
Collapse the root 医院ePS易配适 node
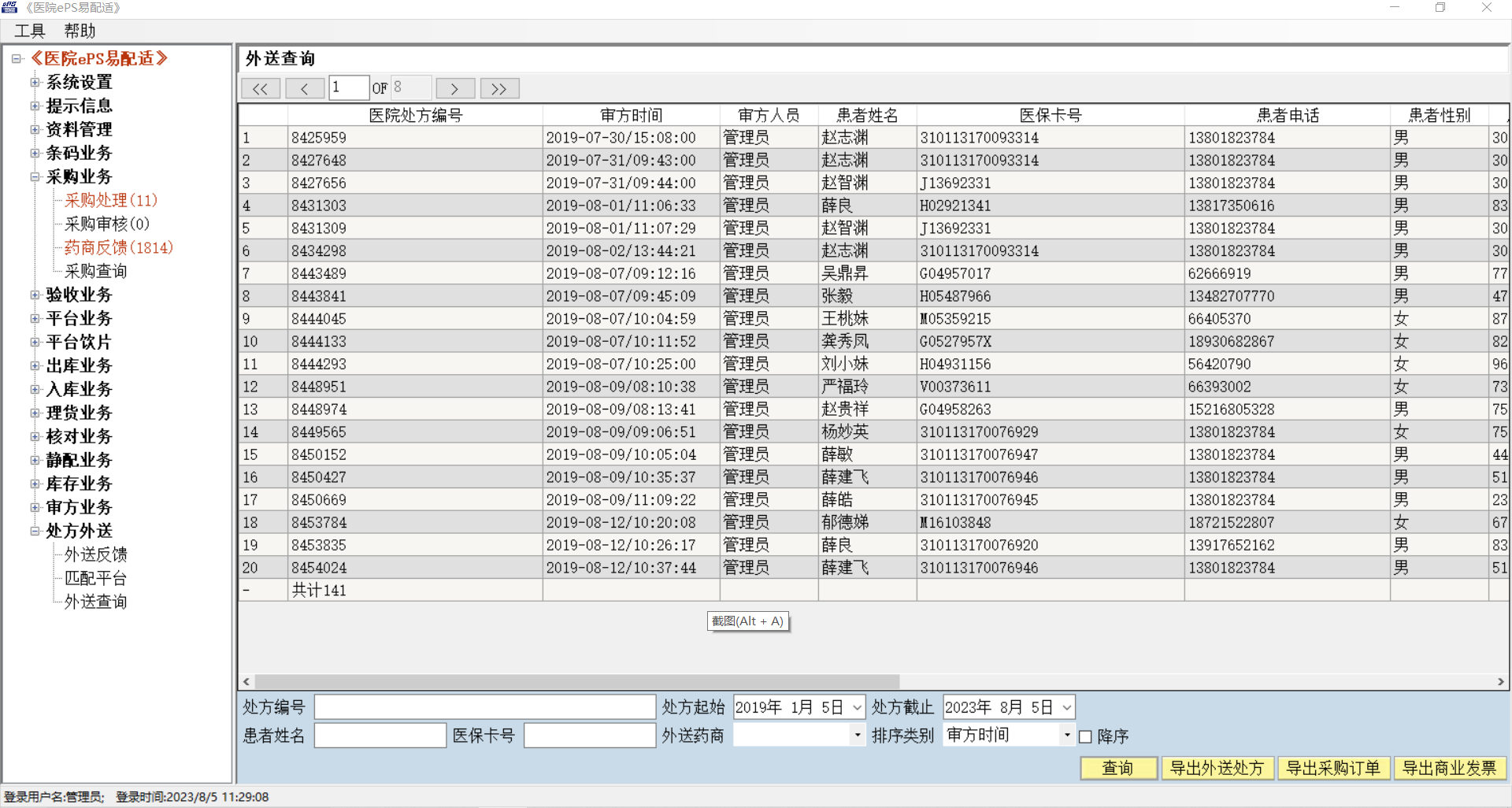tap(16, 58)
